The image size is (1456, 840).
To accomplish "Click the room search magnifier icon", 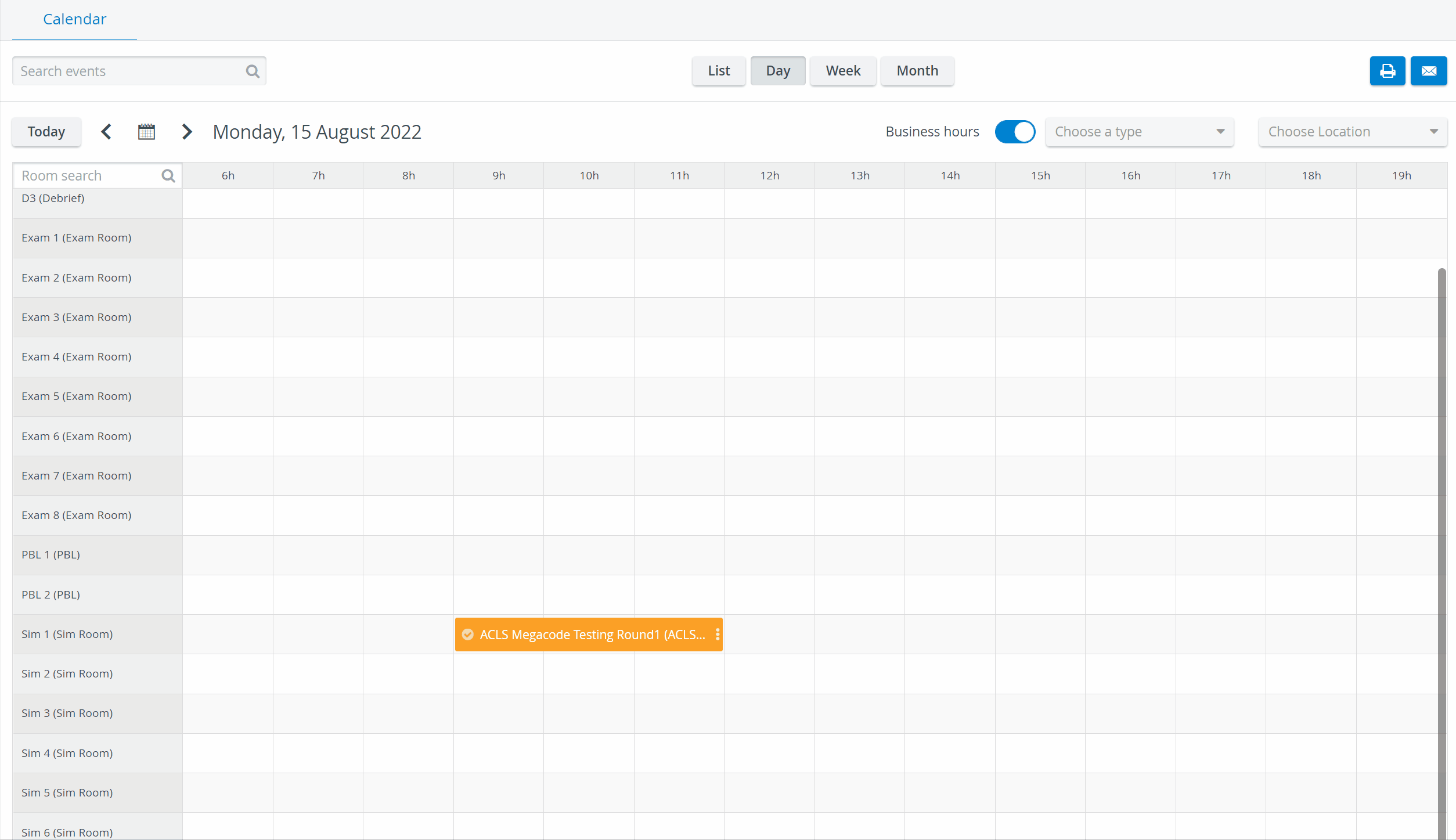I will pos(168,176).
